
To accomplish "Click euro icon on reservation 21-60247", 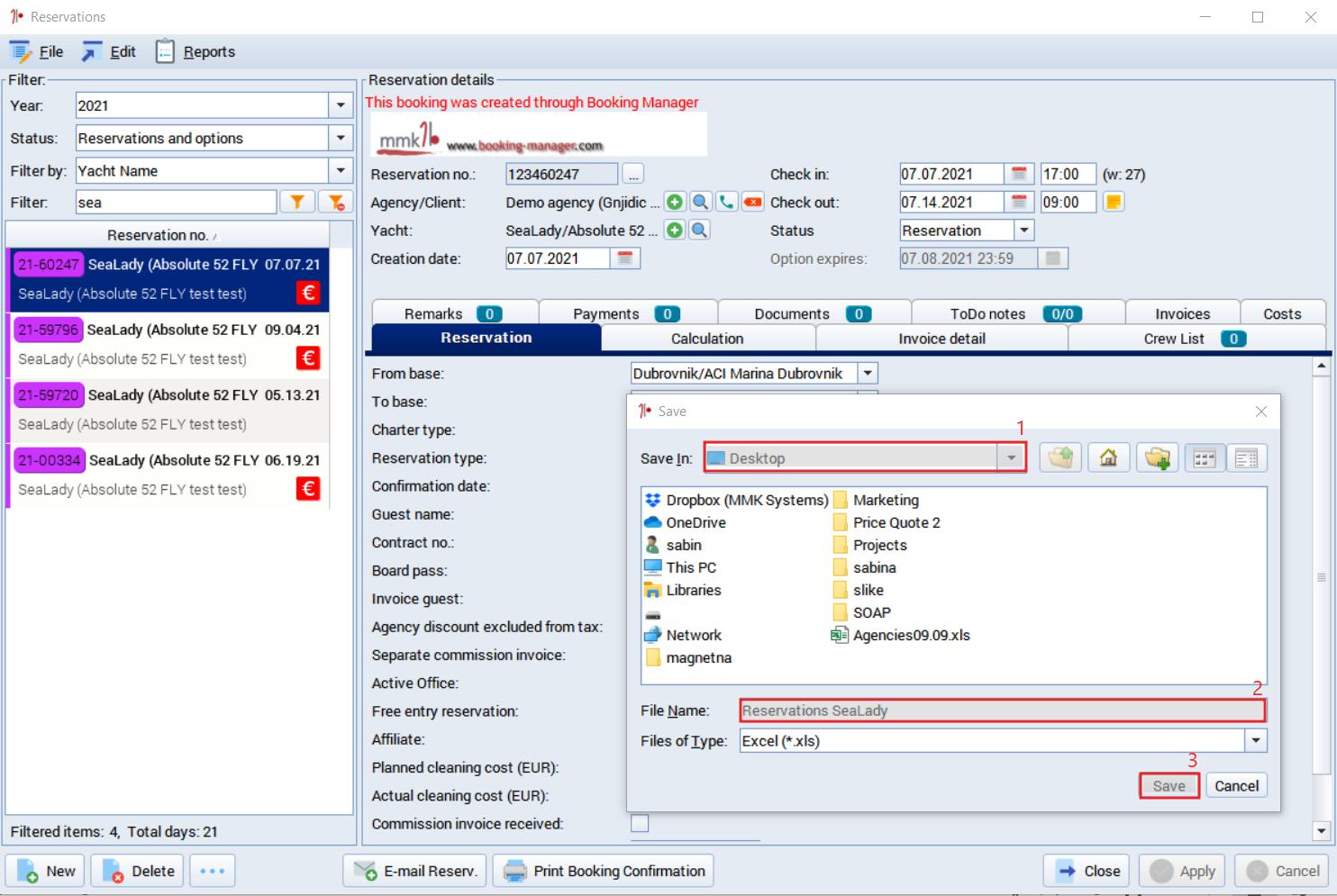I will point(308,293).
